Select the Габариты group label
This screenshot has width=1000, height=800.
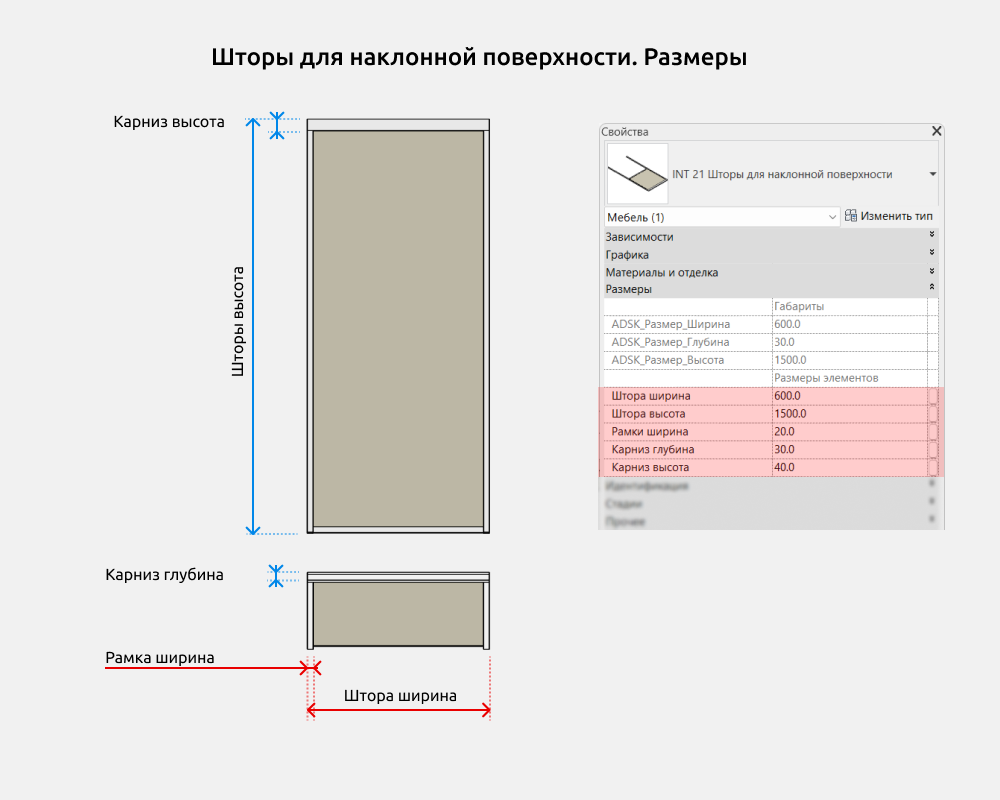pyautogui.click(x=798, y=306)
